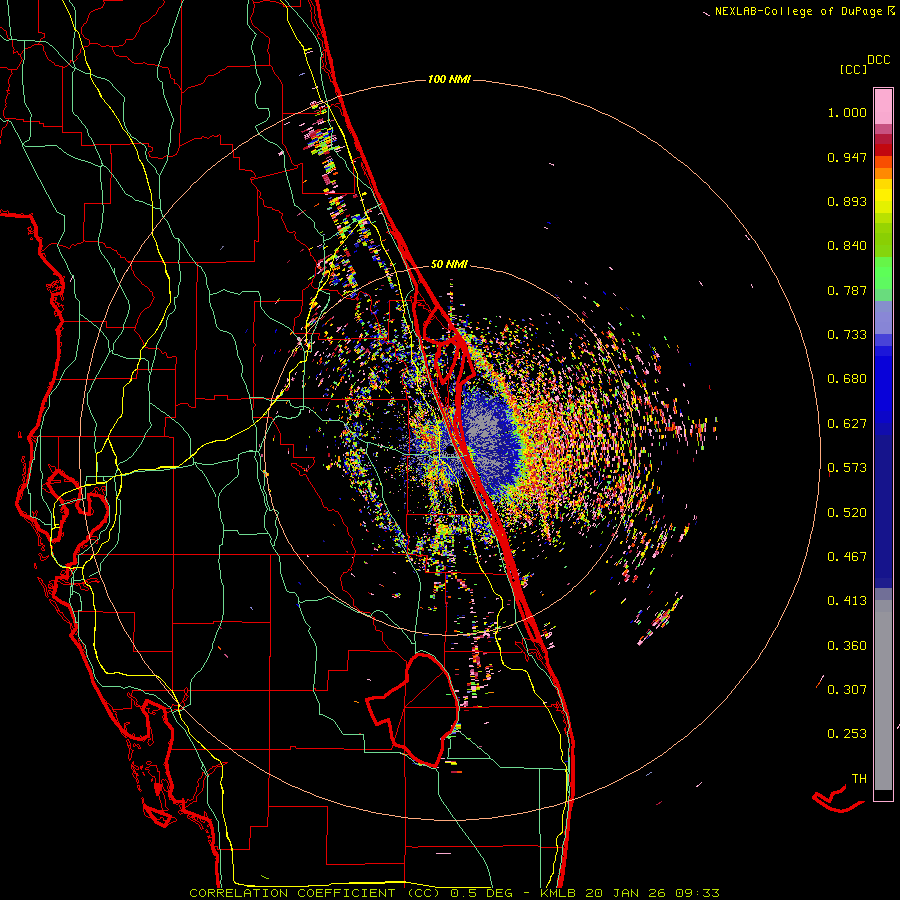Click the 0.307 scale value

tap(847, 690)
